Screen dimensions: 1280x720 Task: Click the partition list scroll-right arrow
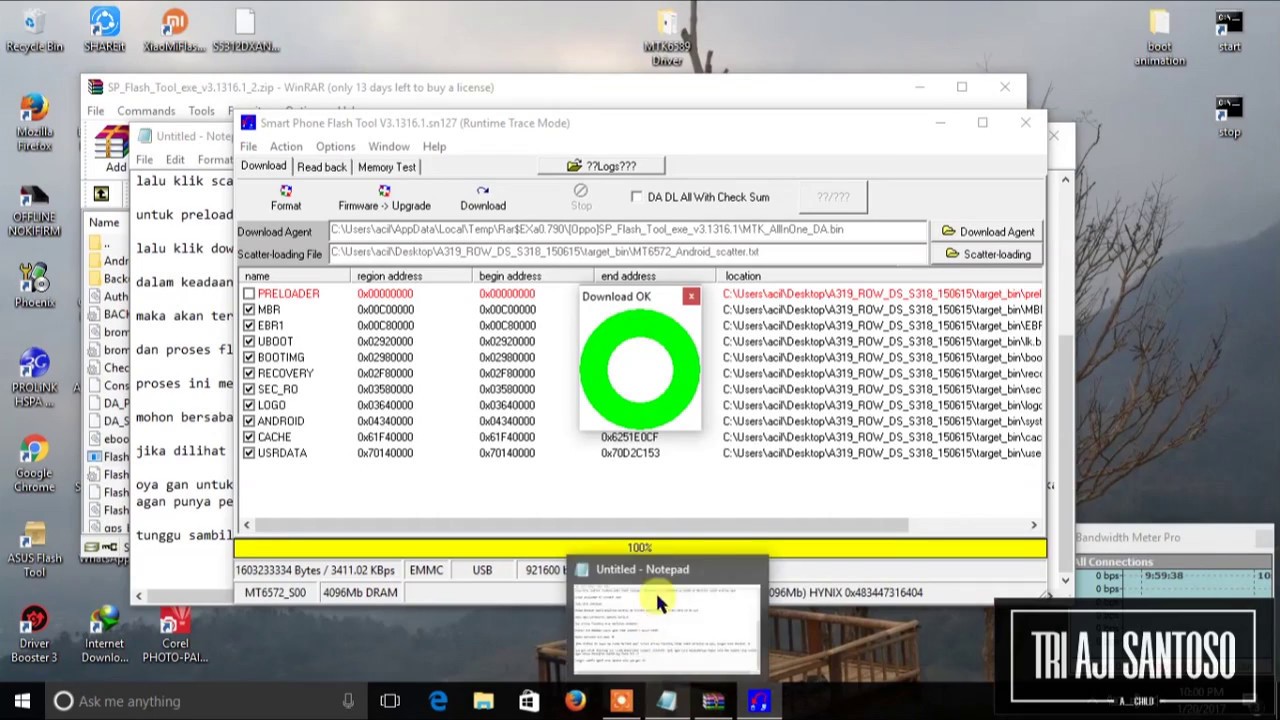pyautogui.click(x=1034, y=525)
